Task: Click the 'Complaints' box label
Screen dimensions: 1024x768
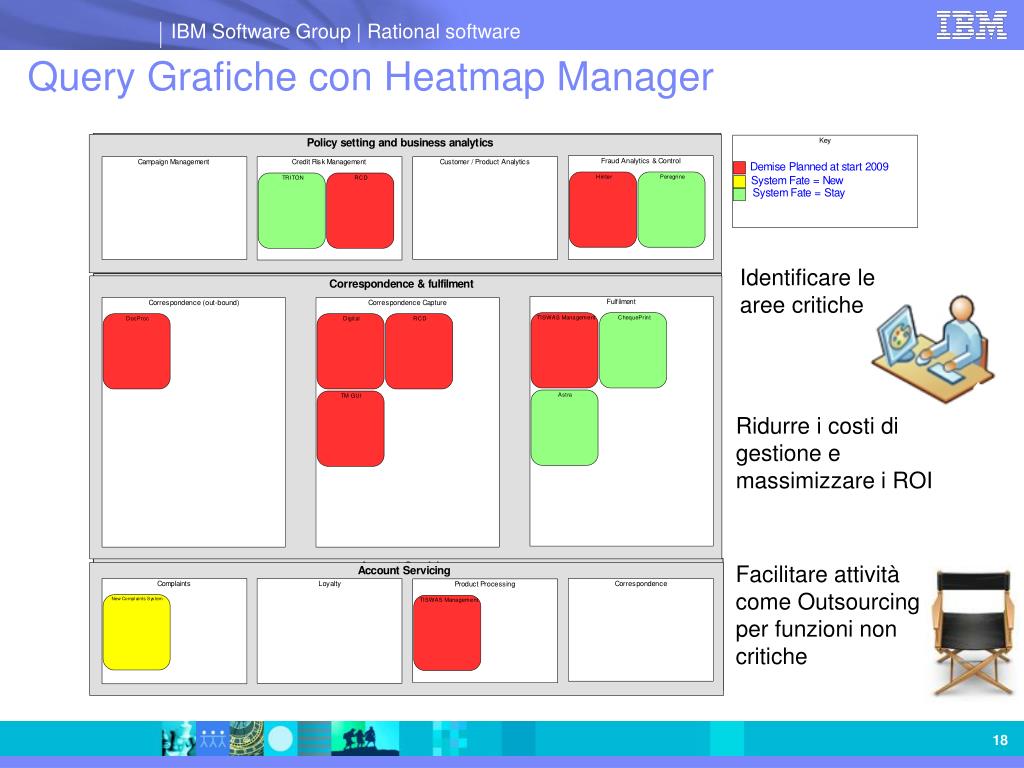Action: [174, 583]
